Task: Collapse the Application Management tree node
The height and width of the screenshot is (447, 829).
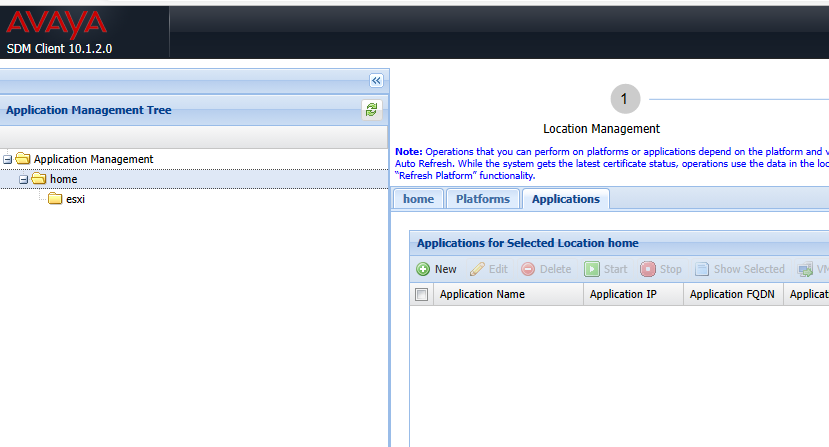Action: (8, 159)
